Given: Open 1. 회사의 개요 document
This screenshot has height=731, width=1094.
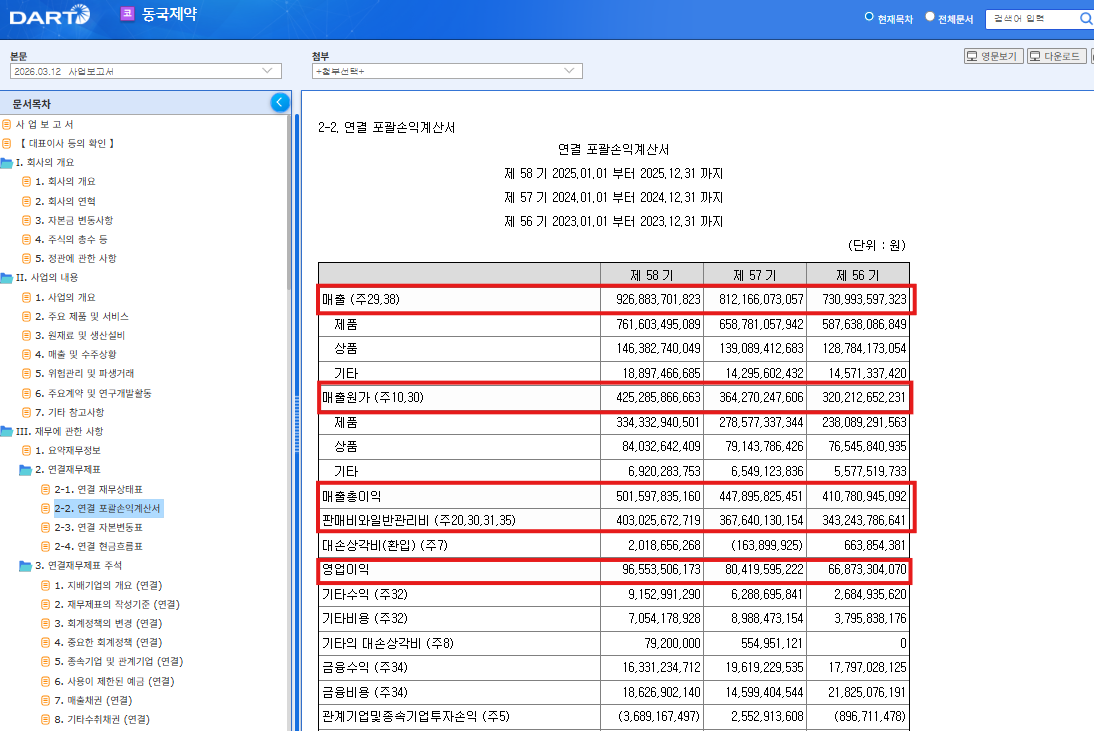Looking at the screenshot, I should (65, 181).
